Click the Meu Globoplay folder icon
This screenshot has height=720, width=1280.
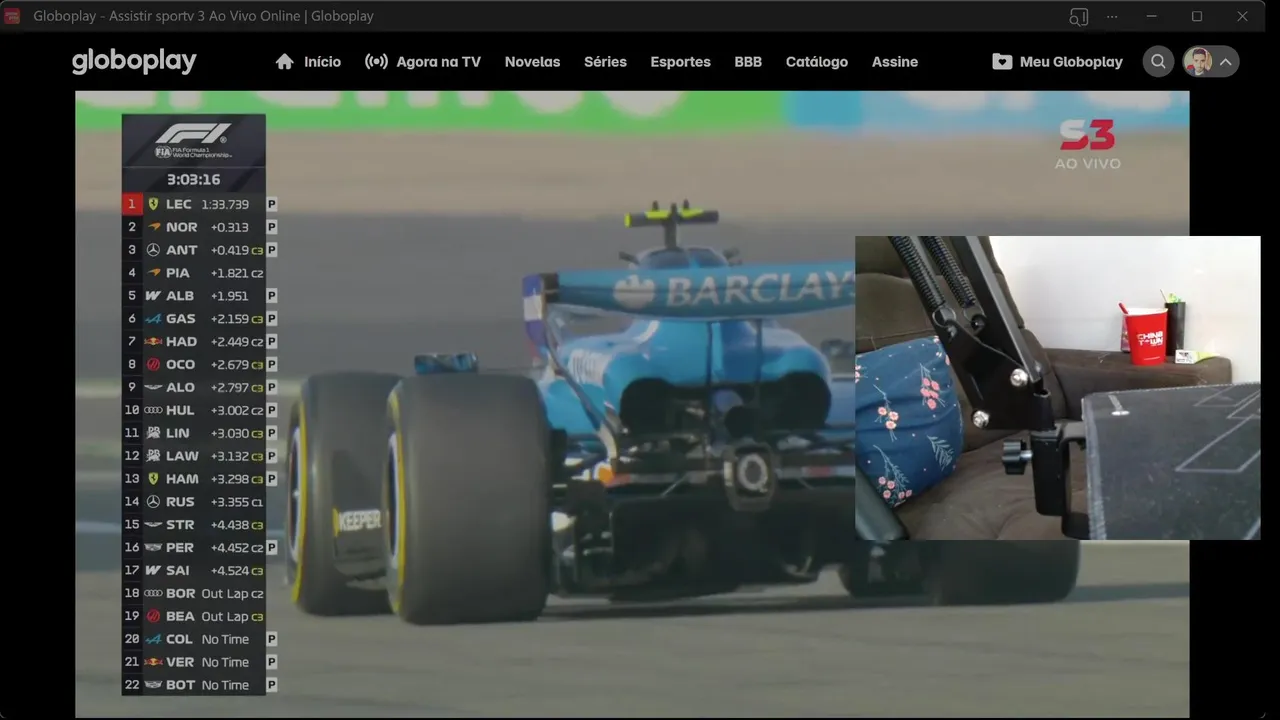pyautogui.click(x=1002, y=61)
